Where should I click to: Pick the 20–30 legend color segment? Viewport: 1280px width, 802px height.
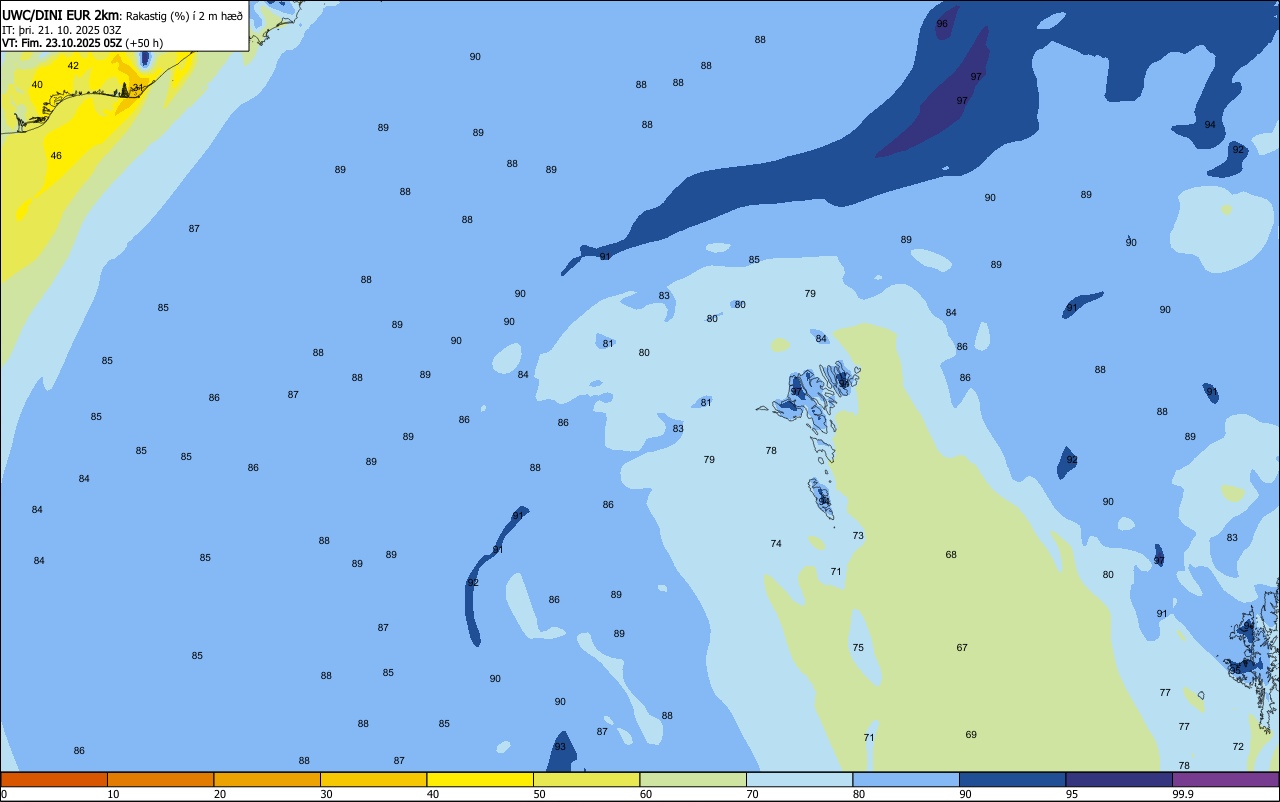click(267, 779)
